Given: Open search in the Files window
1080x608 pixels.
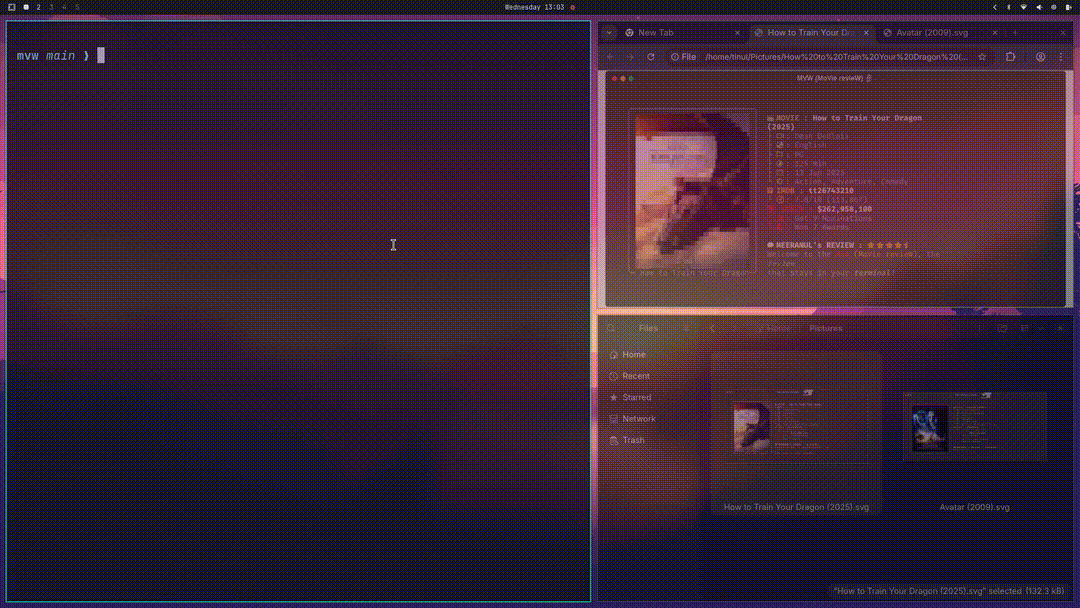Looking at the screenshot, I should pyautogui.click(x=610, y=327).
